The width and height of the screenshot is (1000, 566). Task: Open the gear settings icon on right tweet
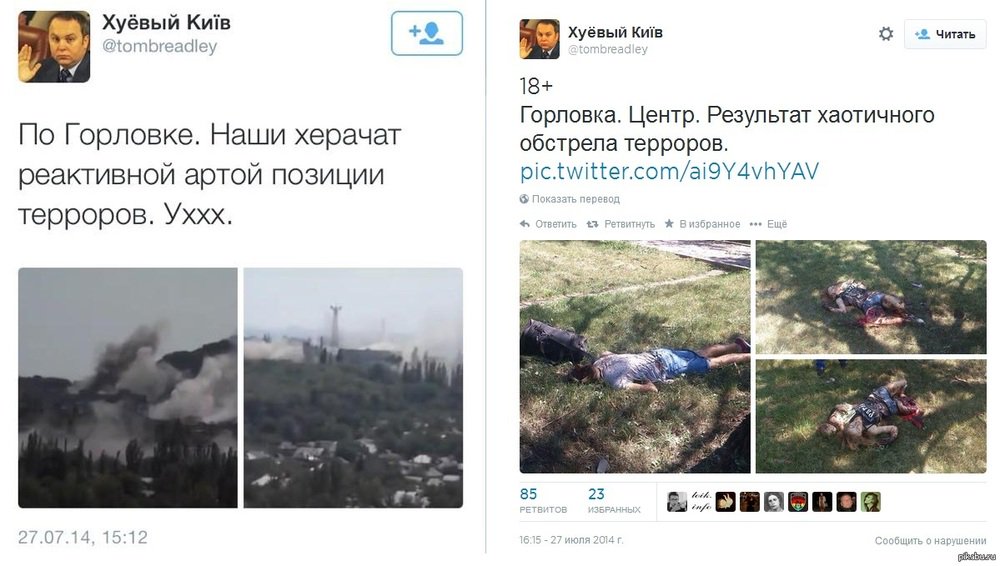coord(886,34)
